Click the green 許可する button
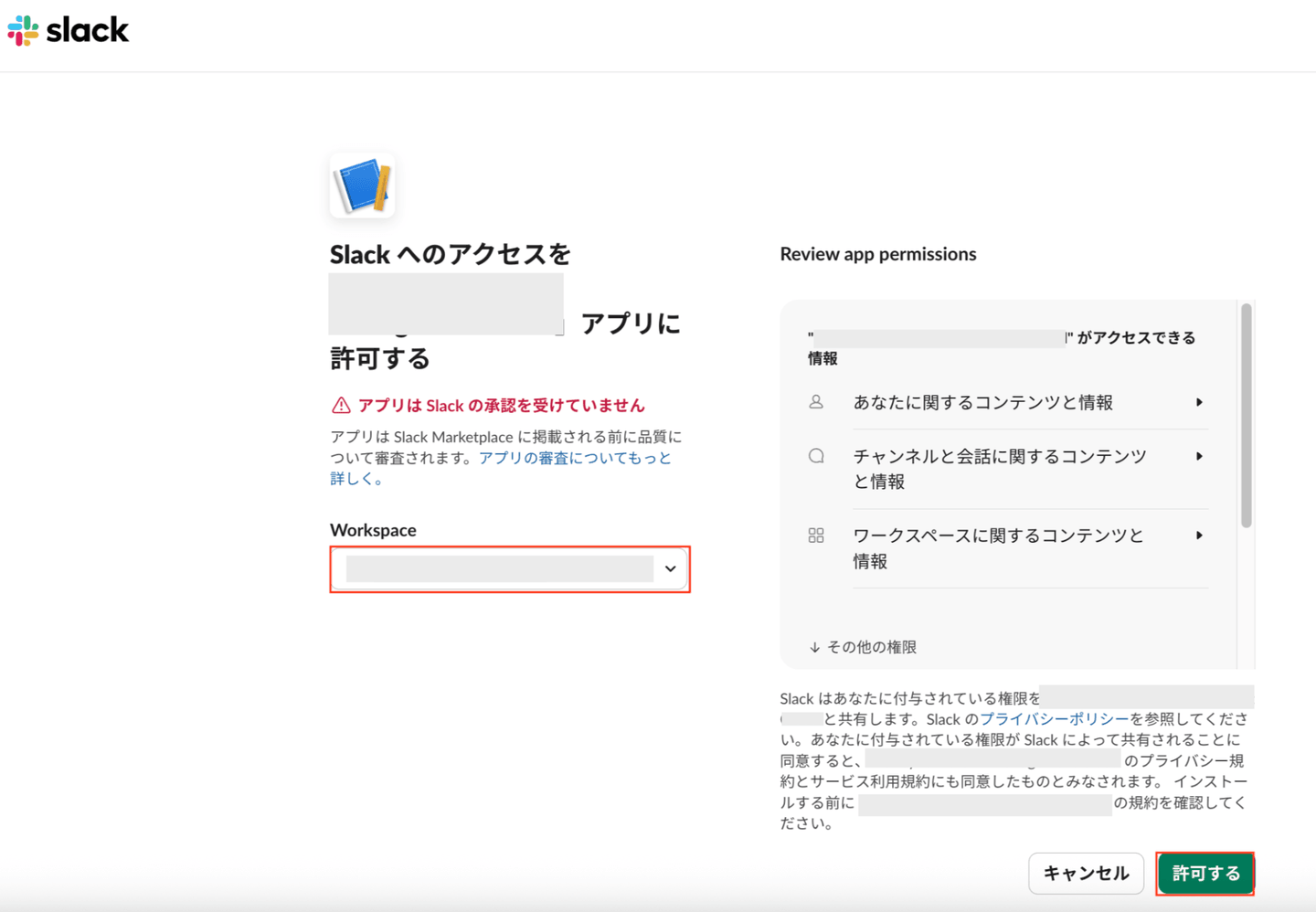 [x=1205, y=874]
